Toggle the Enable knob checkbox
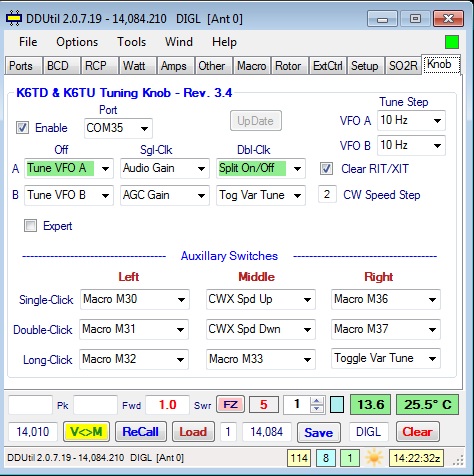 [22, 128]
